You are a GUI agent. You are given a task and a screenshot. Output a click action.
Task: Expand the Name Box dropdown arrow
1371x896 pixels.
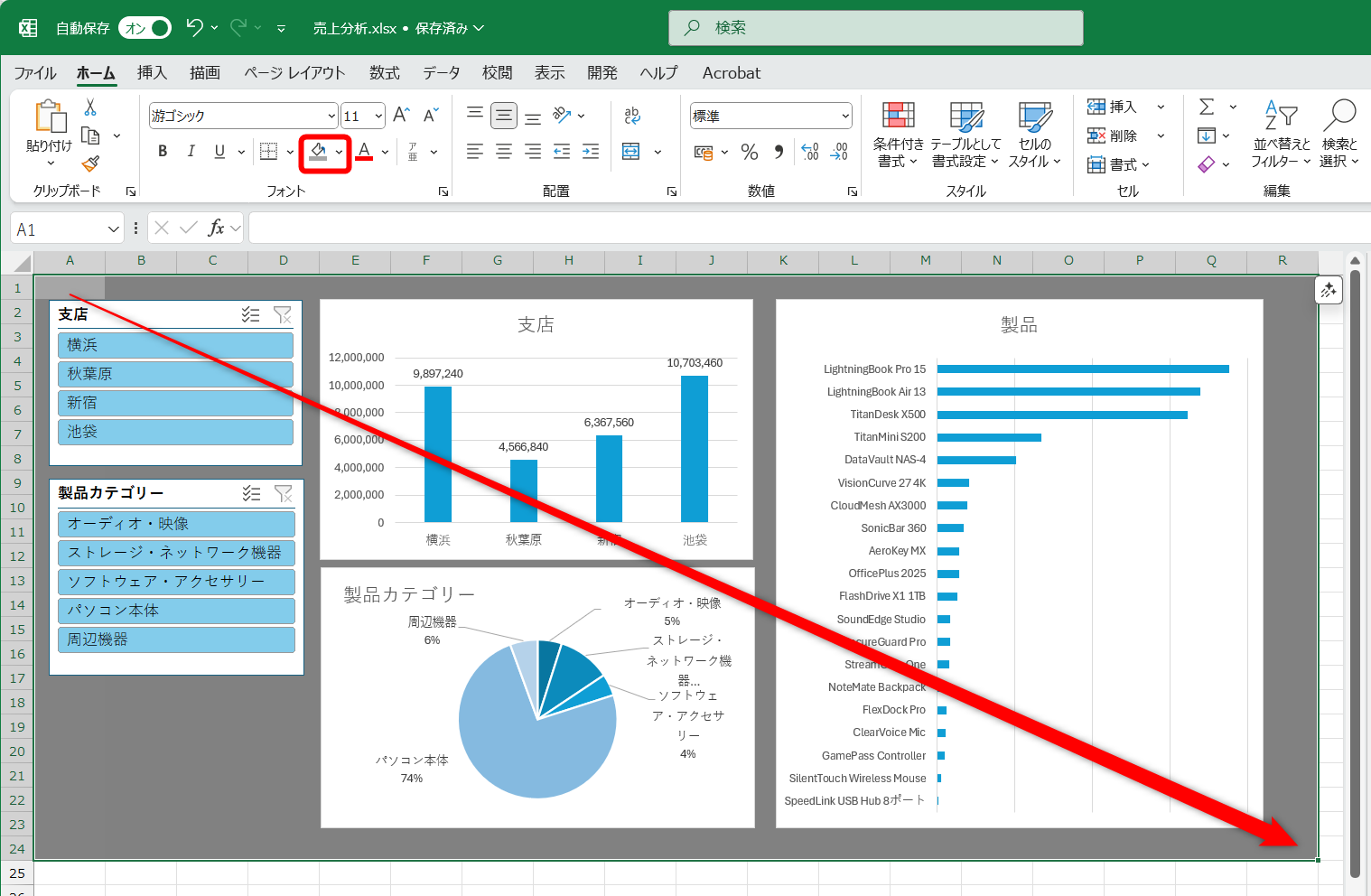tap(114, 229)
